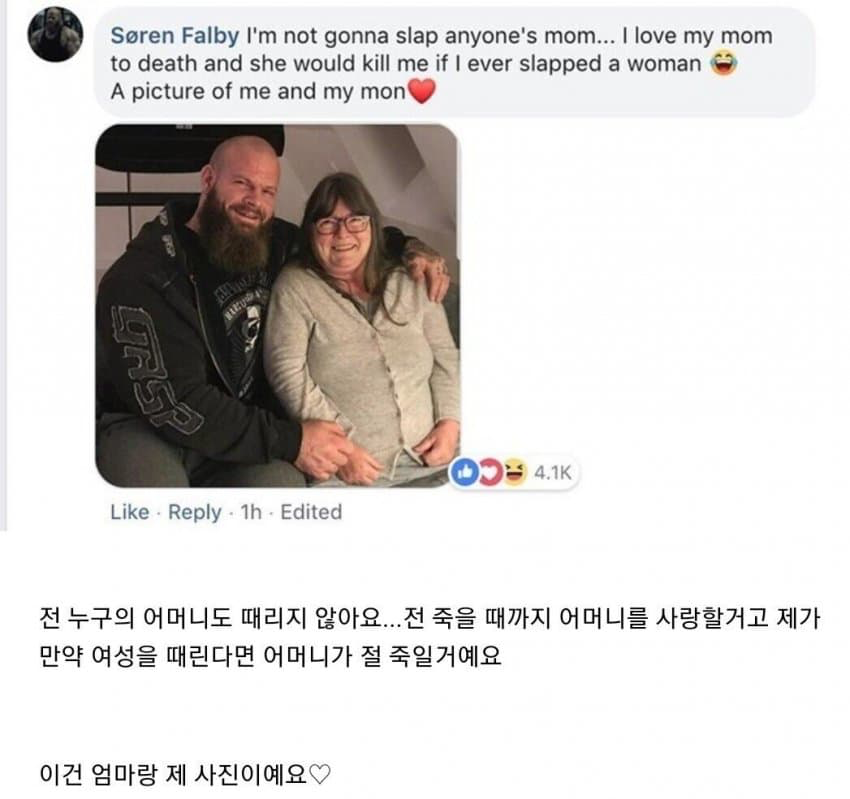View the Edited history label
Screen dimensions: 850x799
click(x=311, y=512)
